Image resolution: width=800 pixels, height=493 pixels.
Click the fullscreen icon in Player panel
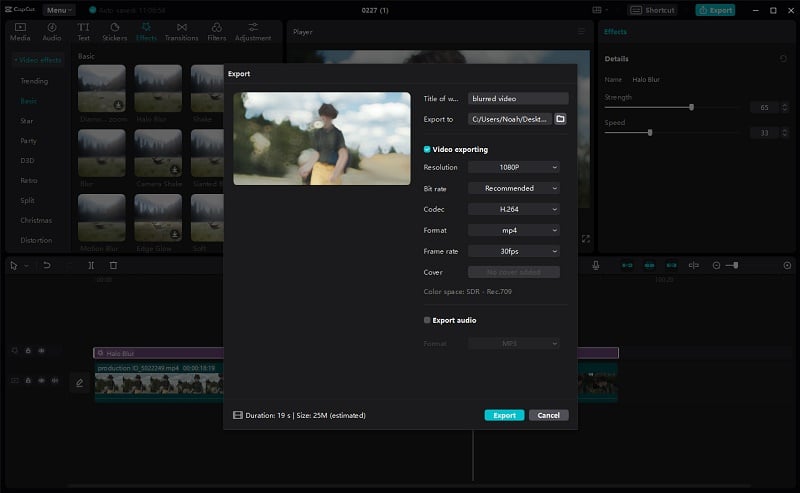(x=586, y=239)
